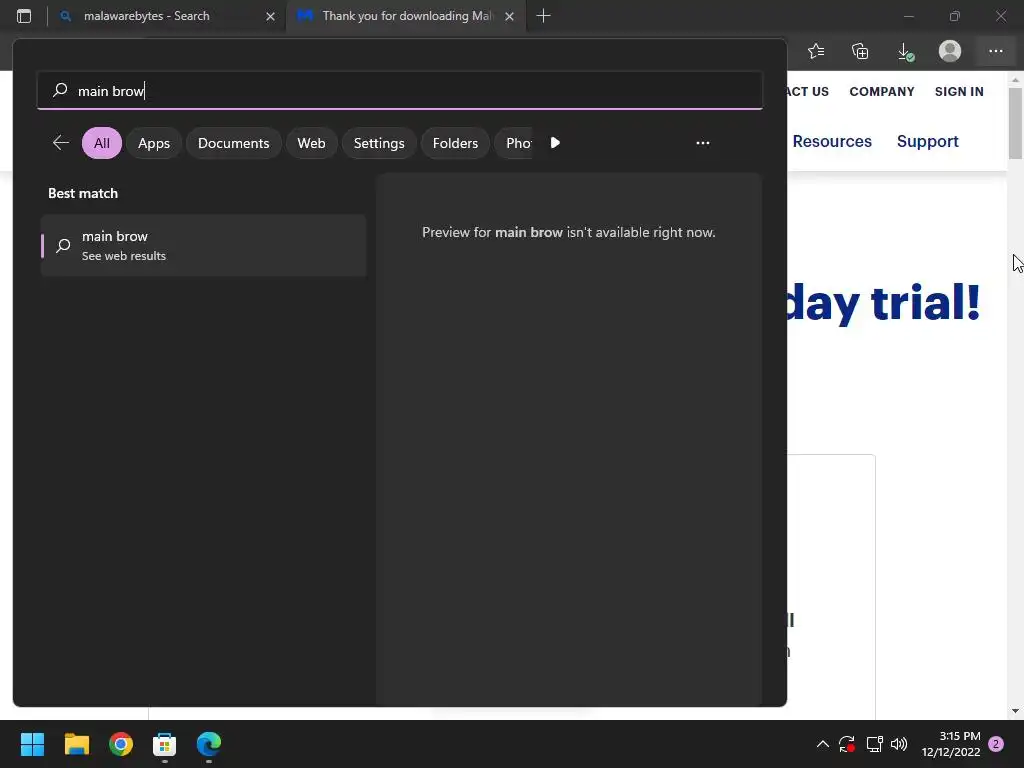The image size is (1024, 768).
Task: Open the volume speaker icon
Action: tap(899, 744)
